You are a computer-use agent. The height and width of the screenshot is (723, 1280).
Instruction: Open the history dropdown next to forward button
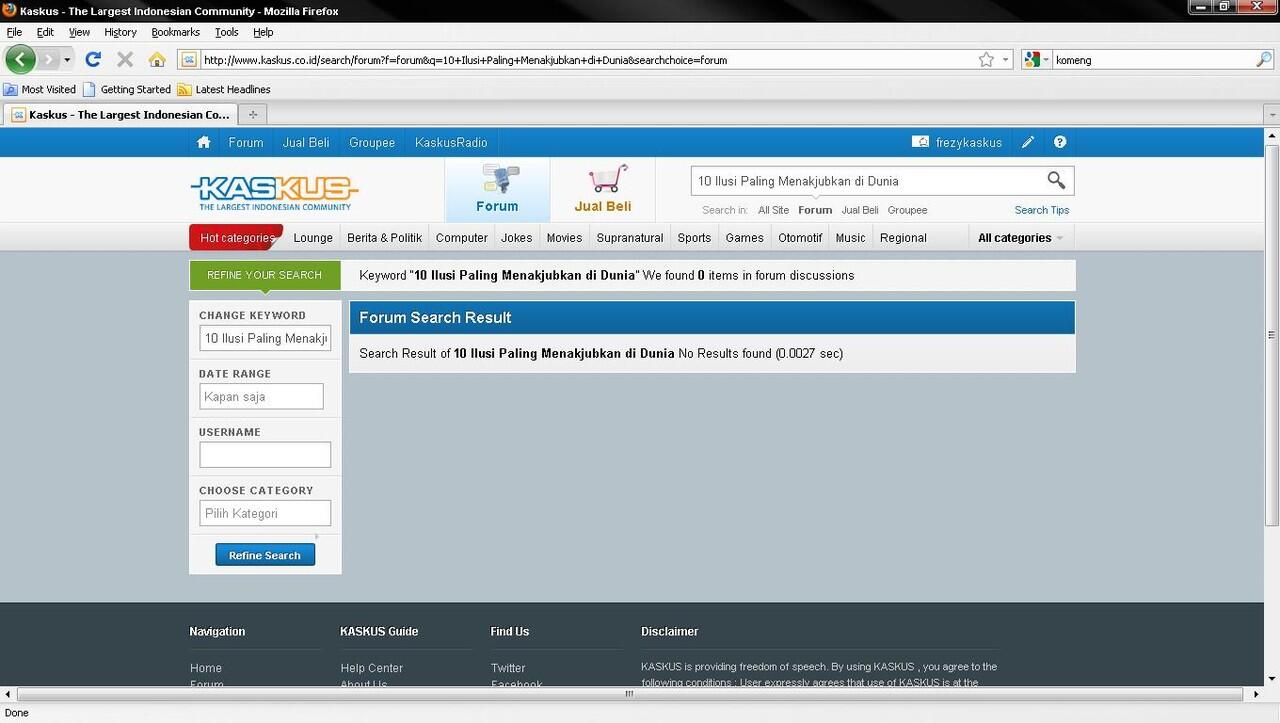coord(67,60)
